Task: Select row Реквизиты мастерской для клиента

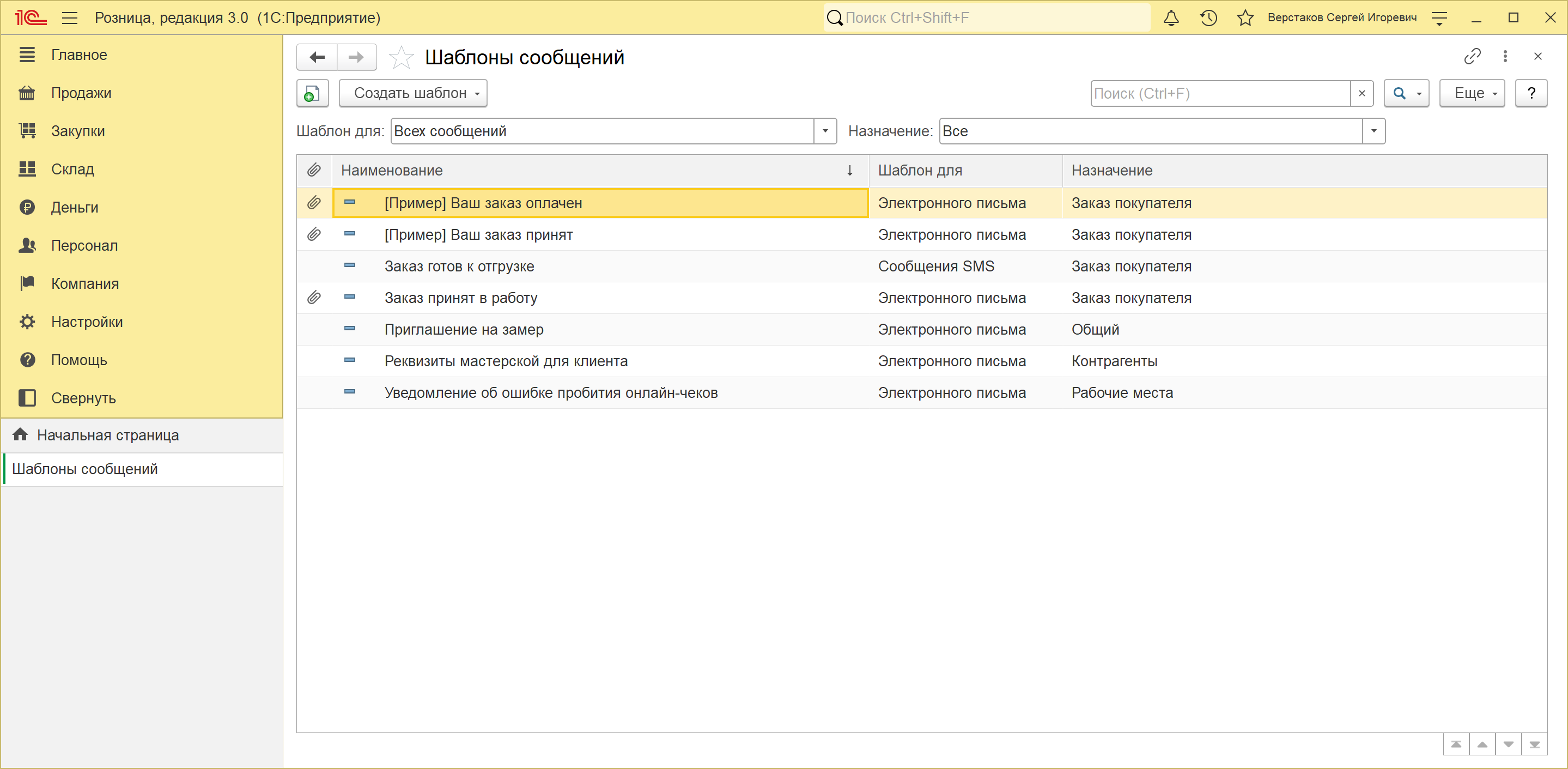Action: (921, 361)
